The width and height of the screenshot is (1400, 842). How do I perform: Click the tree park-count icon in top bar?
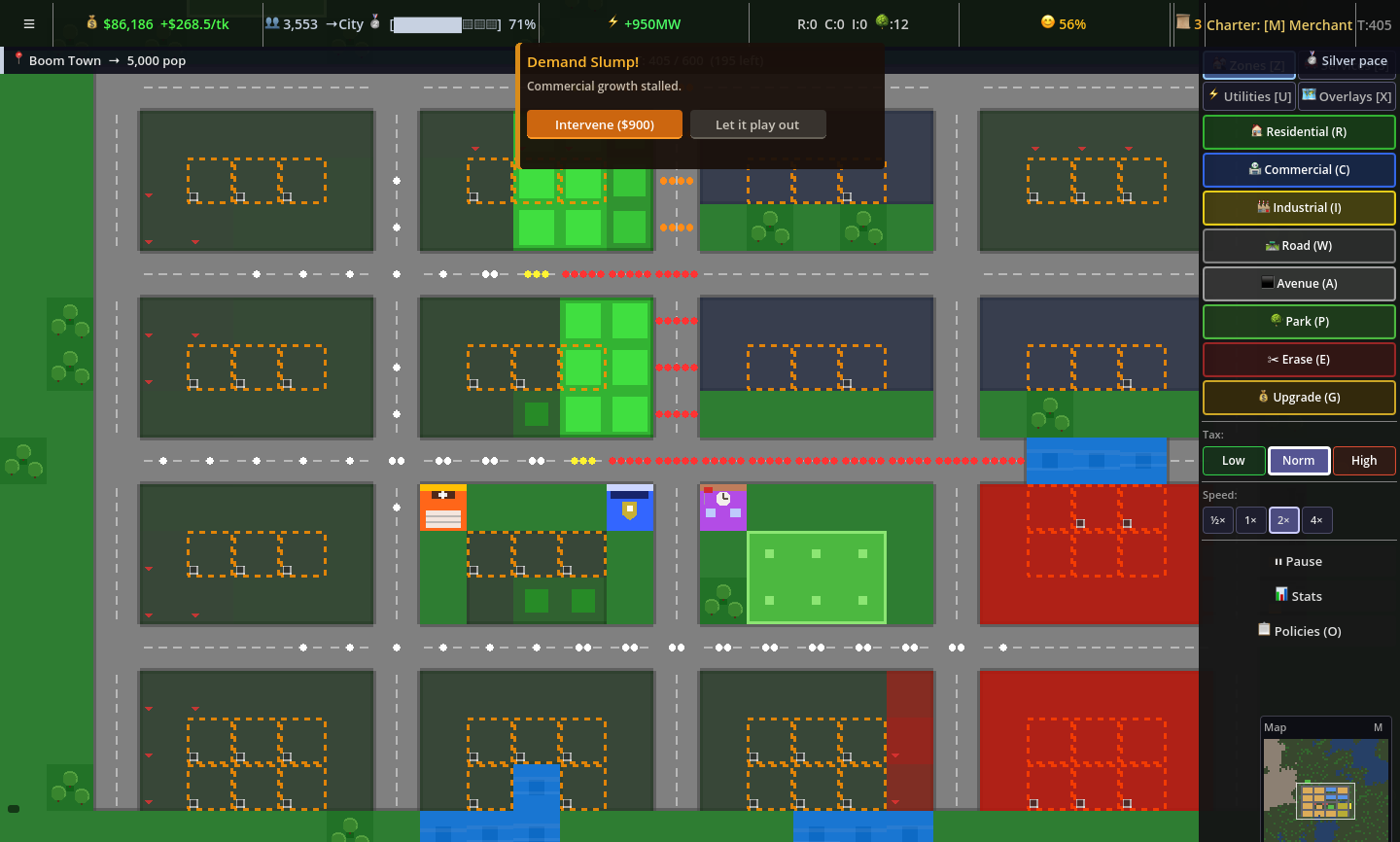point(882,22)
